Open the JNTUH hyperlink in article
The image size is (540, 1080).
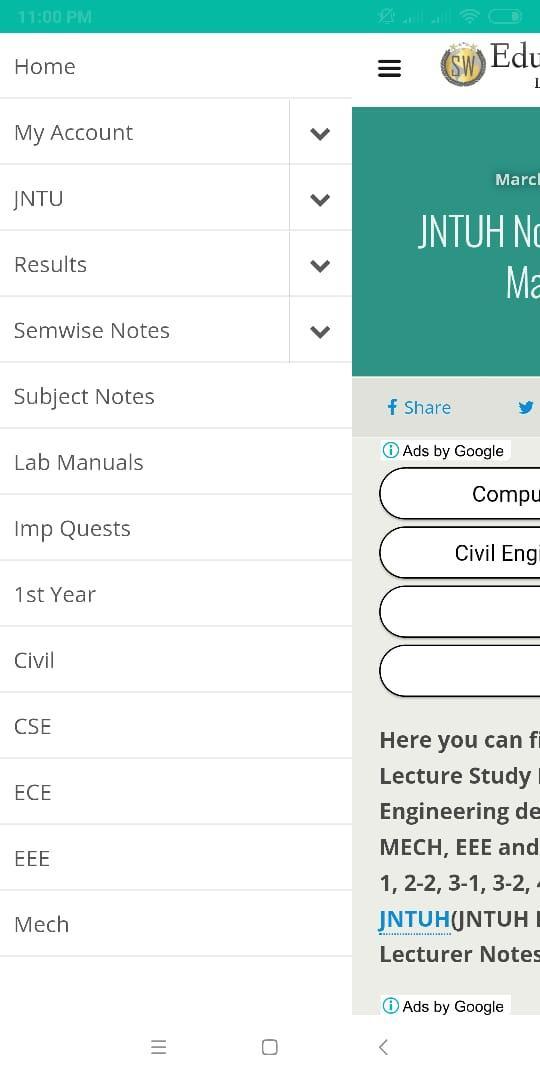point(415,919)
